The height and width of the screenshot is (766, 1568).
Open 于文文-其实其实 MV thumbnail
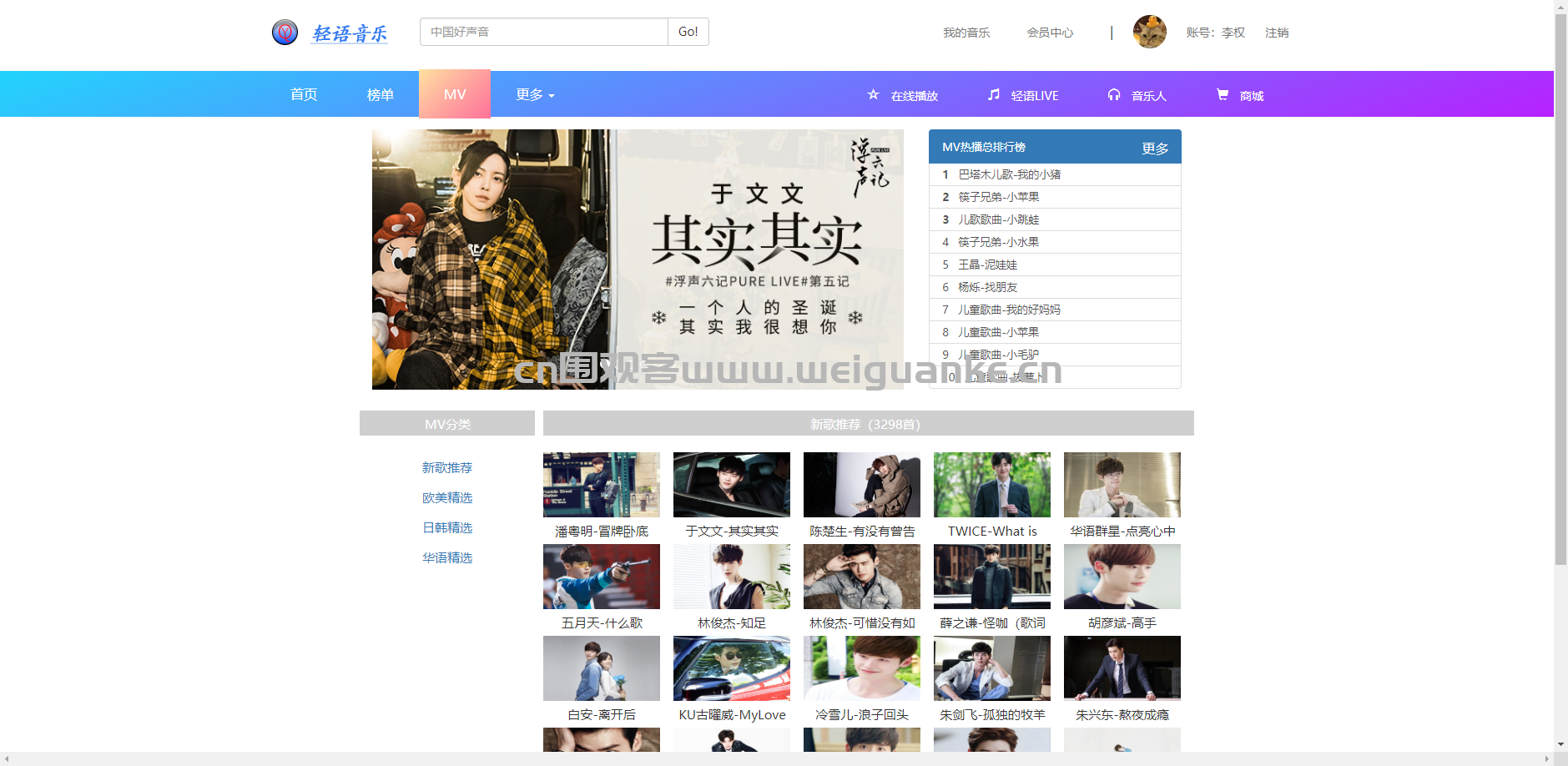pos(732,485)
